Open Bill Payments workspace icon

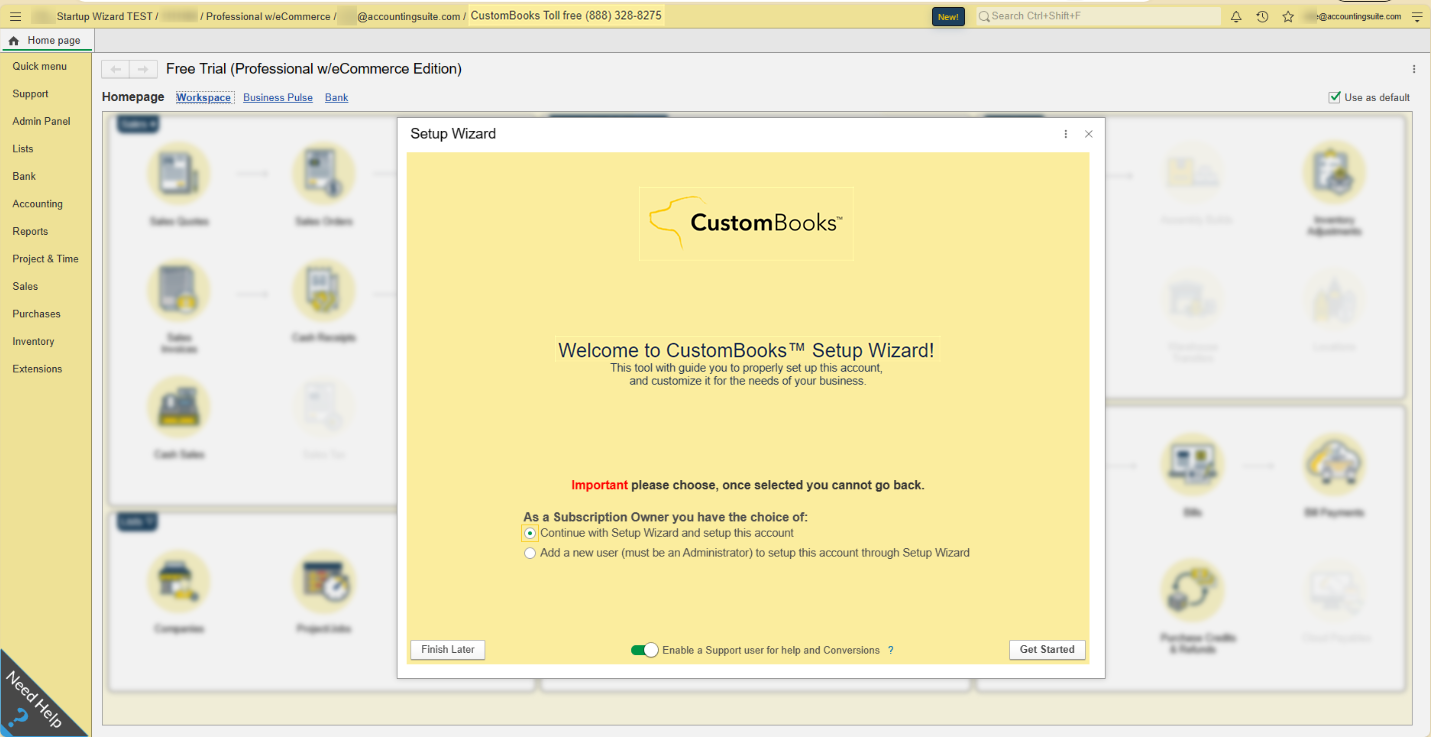click(x=1334, y=465)
